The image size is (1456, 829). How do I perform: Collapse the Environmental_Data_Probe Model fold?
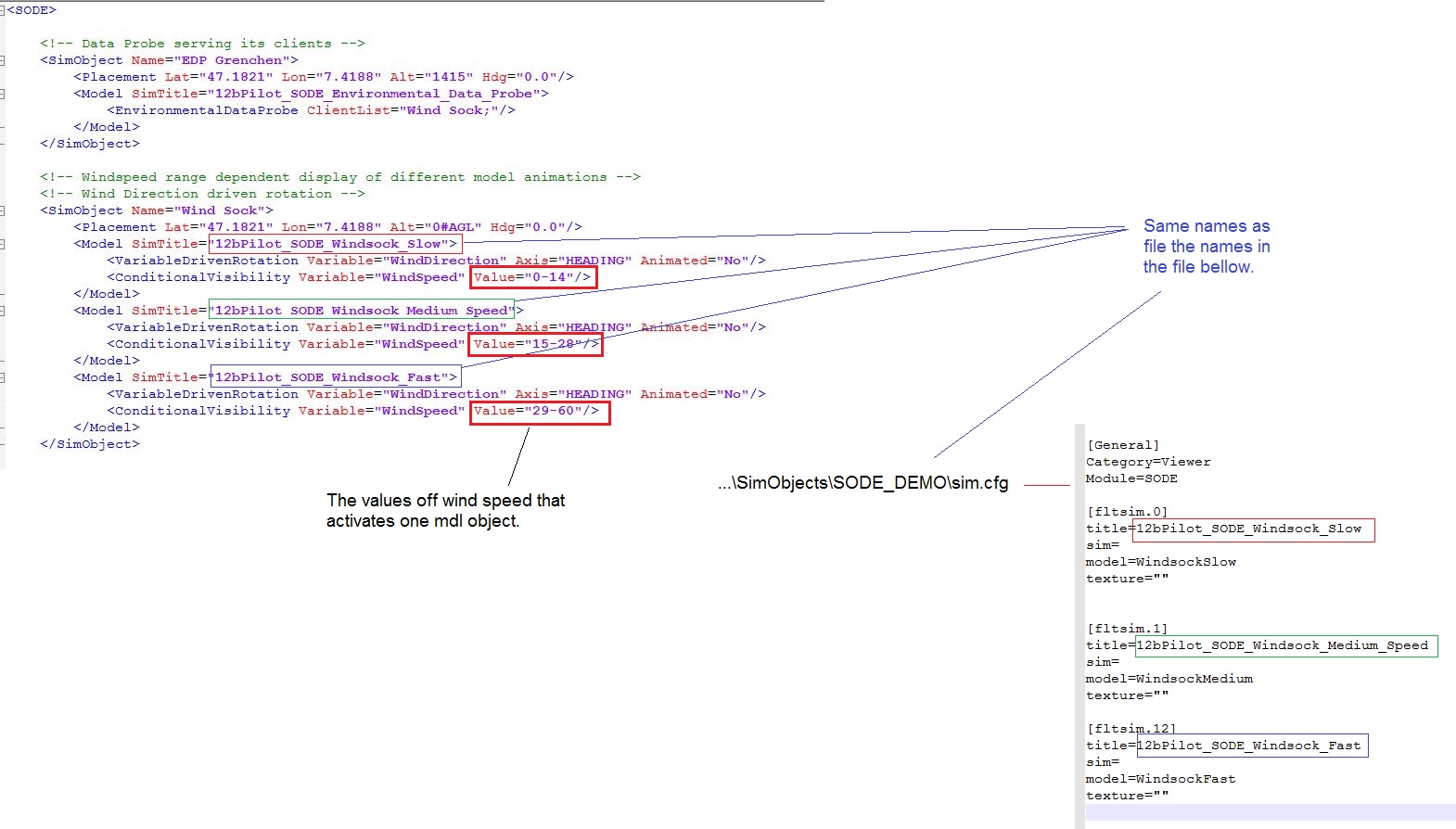point(3,94)
